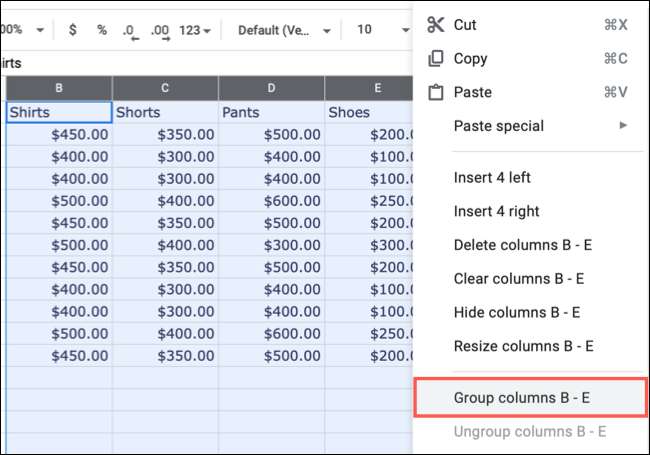The image size is (650, 455).
Task: Click the currency format dollar icon
Action: [x=72, y=30]
